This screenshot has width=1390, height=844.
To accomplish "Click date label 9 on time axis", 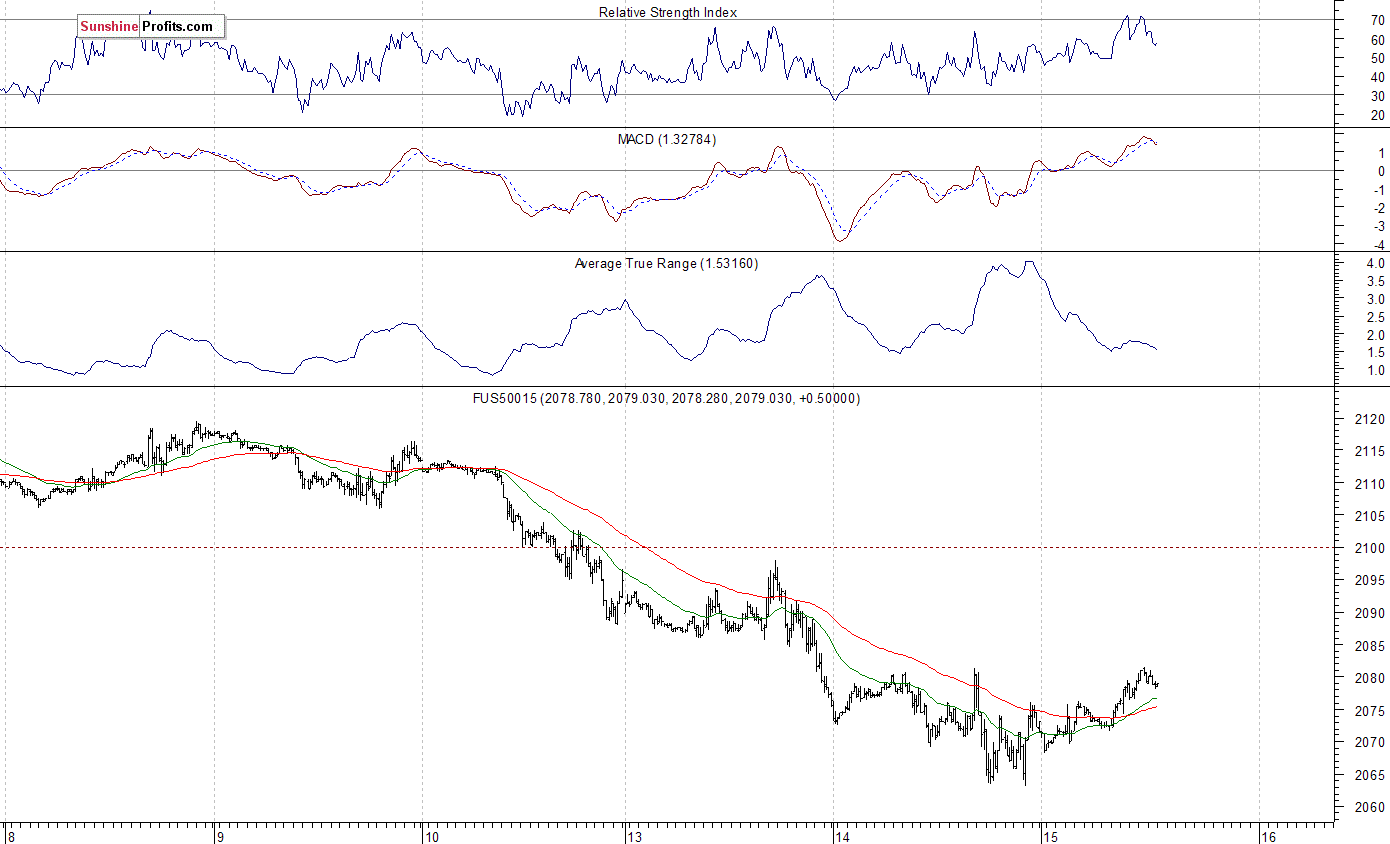I will (x=219, y=836).
